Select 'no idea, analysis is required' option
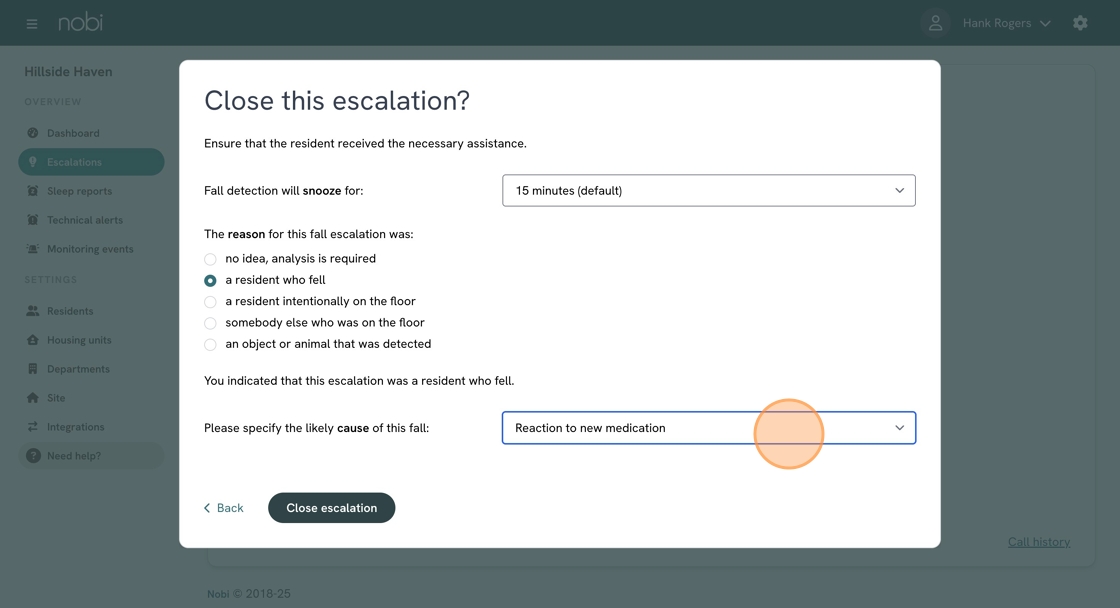The height and width of the screenshot is (608, 1120). click(210, 259)
